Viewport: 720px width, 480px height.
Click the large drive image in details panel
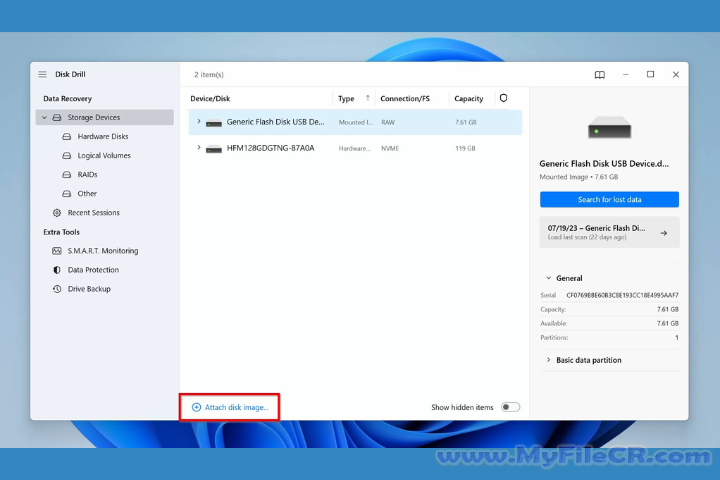pos(609,127)
